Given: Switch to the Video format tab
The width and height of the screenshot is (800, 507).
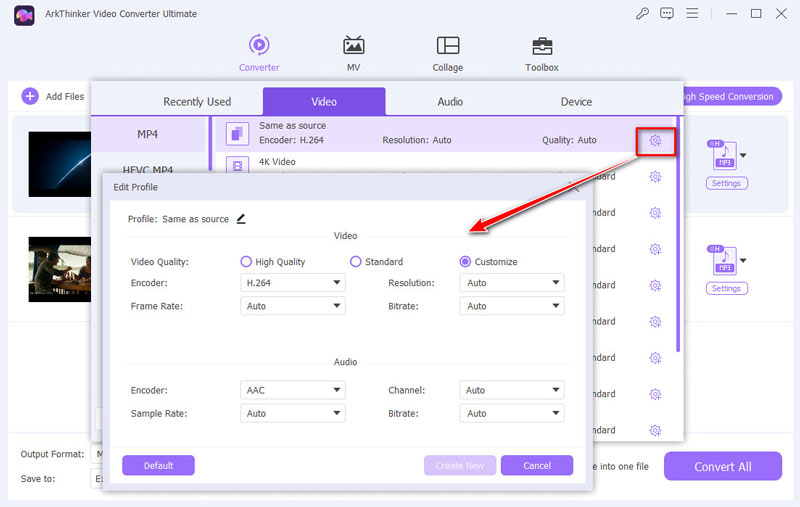Looking at the screenshot, I should (324, 102).
